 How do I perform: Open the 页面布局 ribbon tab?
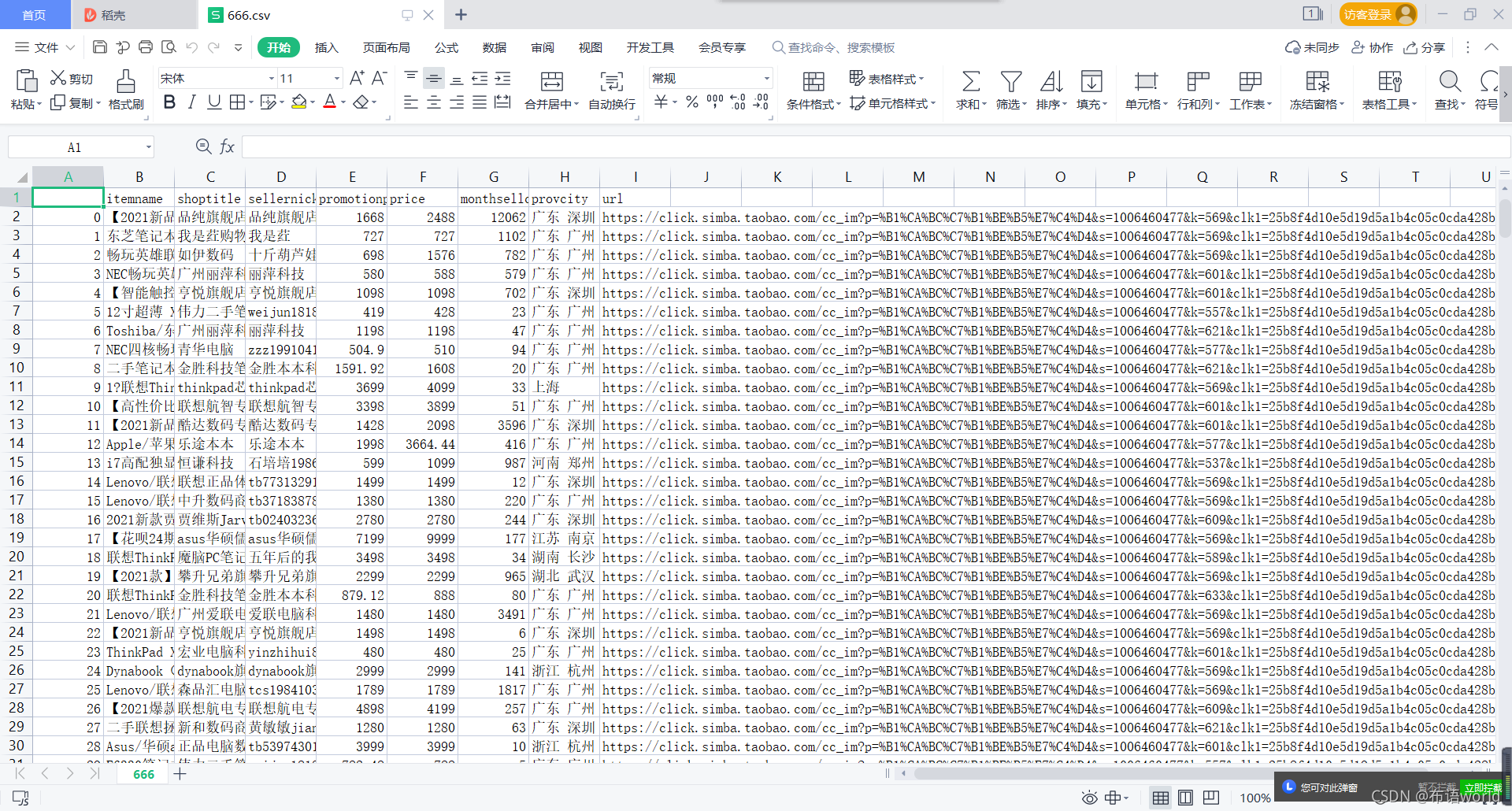pos(386,47)
